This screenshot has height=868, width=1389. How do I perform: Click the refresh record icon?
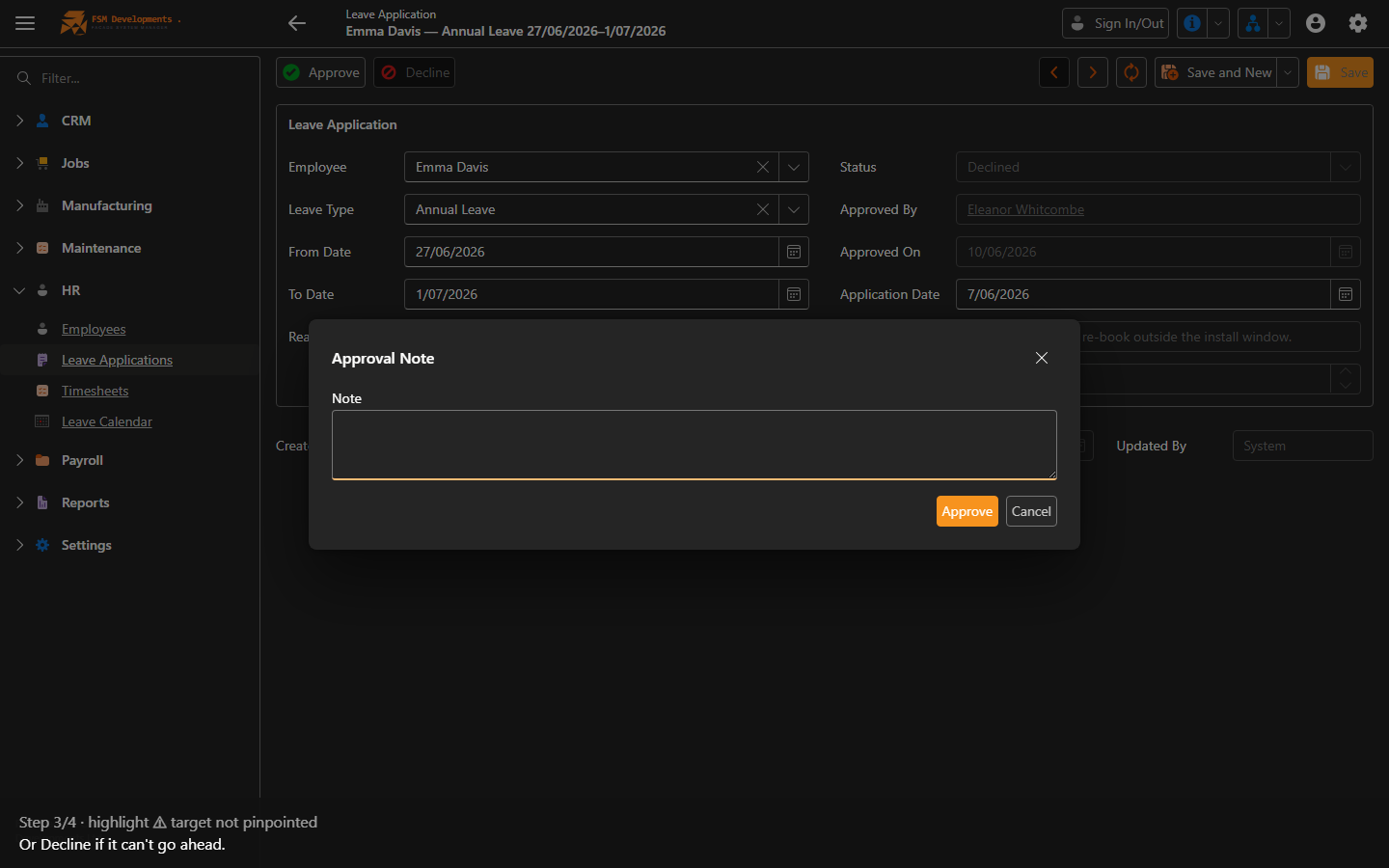click(x=1131, y=72)
